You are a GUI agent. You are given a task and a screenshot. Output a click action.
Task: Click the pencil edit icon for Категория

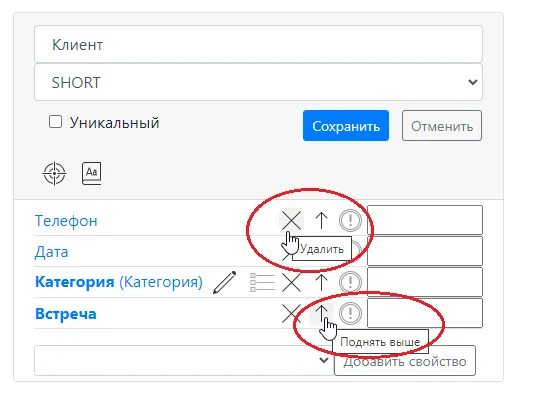[x=224, y=282]
